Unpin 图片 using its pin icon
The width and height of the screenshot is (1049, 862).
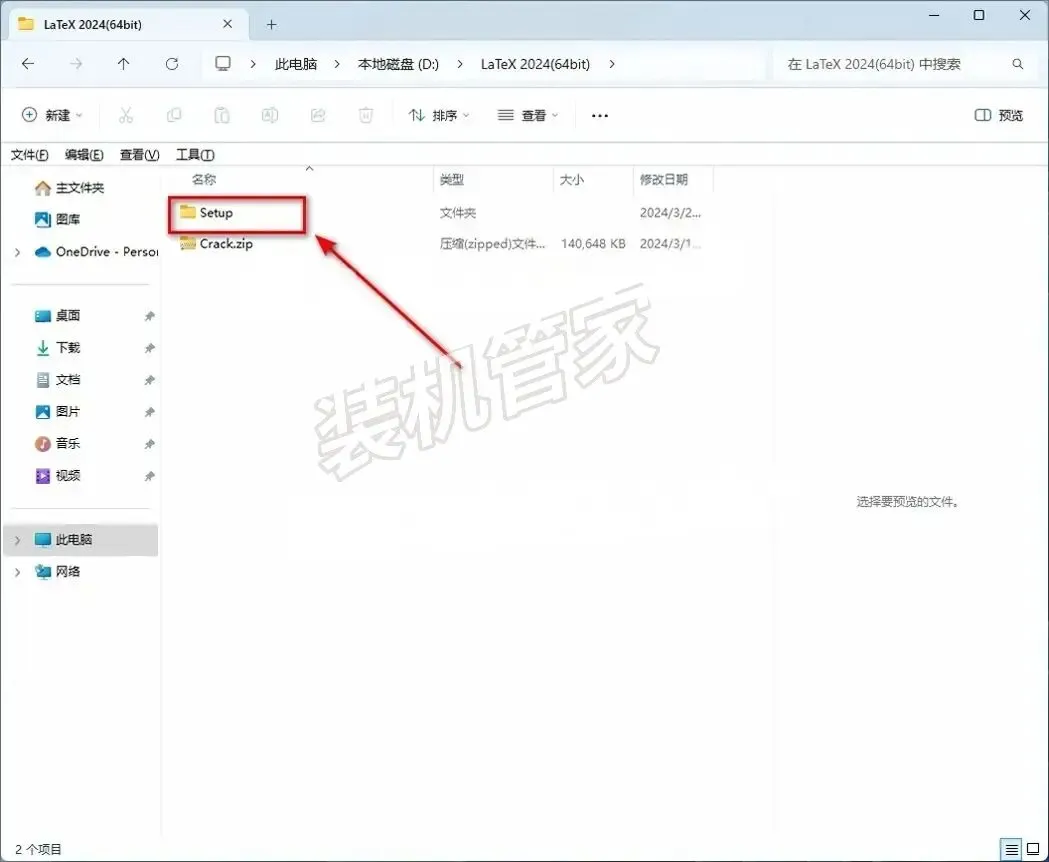(150, 412)
